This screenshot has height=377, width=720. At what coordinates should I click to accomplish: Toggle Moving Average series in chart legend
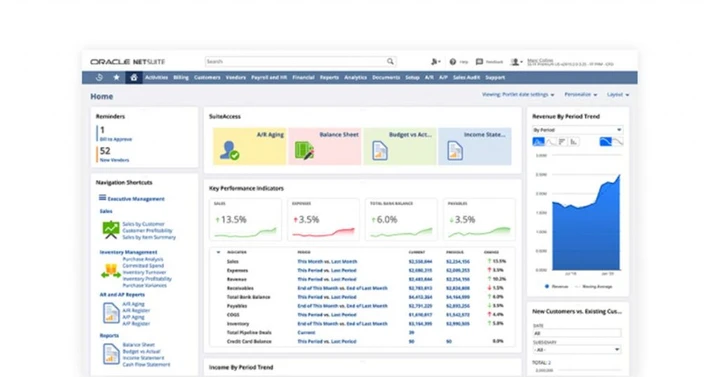tap(593, 287)
